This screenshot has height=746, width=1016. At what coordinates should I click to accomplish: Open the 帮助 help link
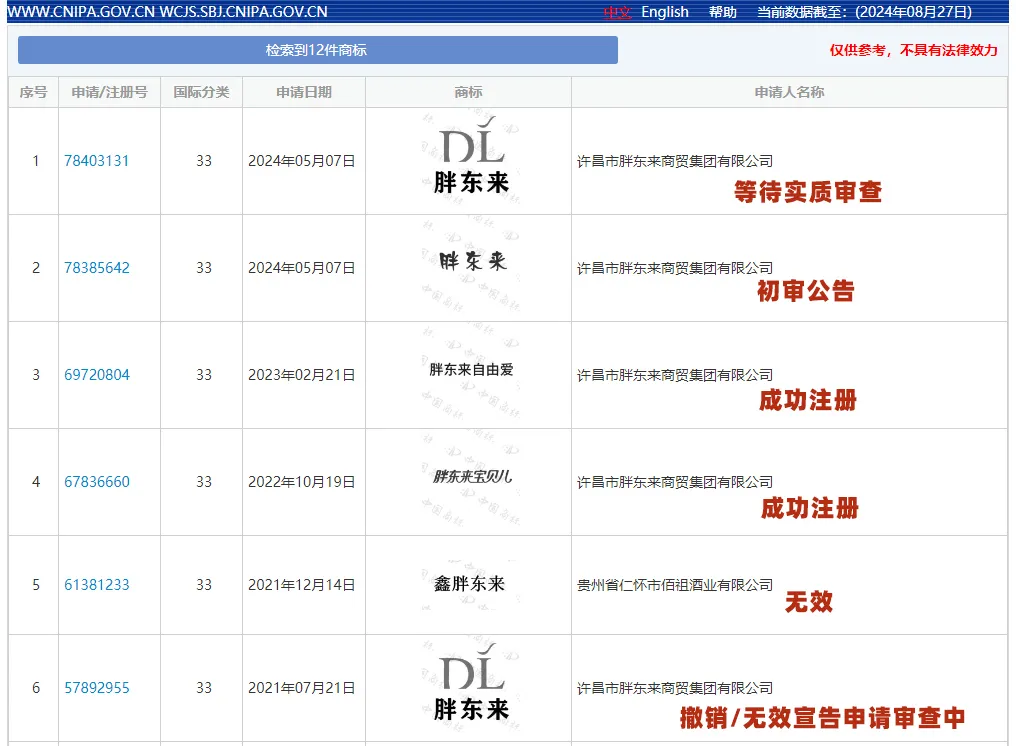(722, 12)
